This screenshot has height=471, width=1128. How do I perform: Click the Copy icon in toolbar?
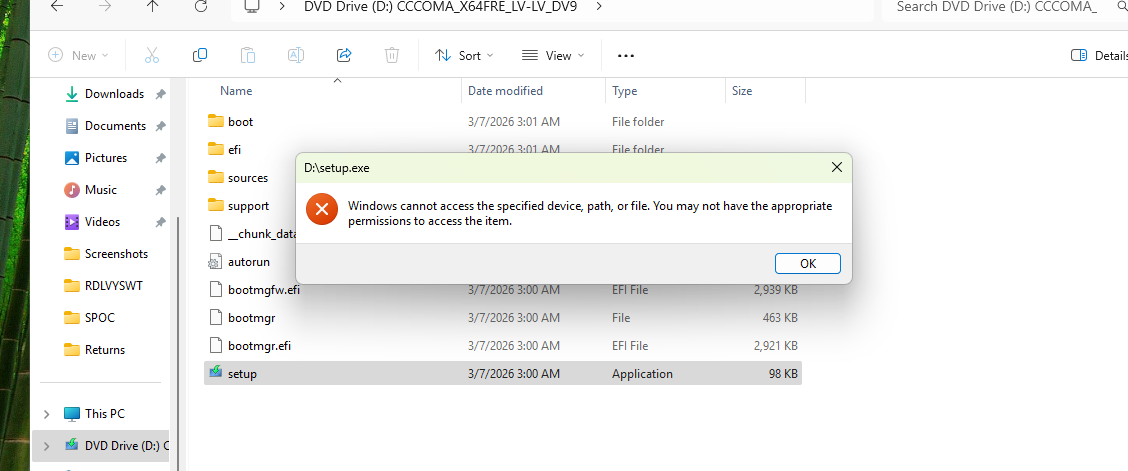pos(200,55)
